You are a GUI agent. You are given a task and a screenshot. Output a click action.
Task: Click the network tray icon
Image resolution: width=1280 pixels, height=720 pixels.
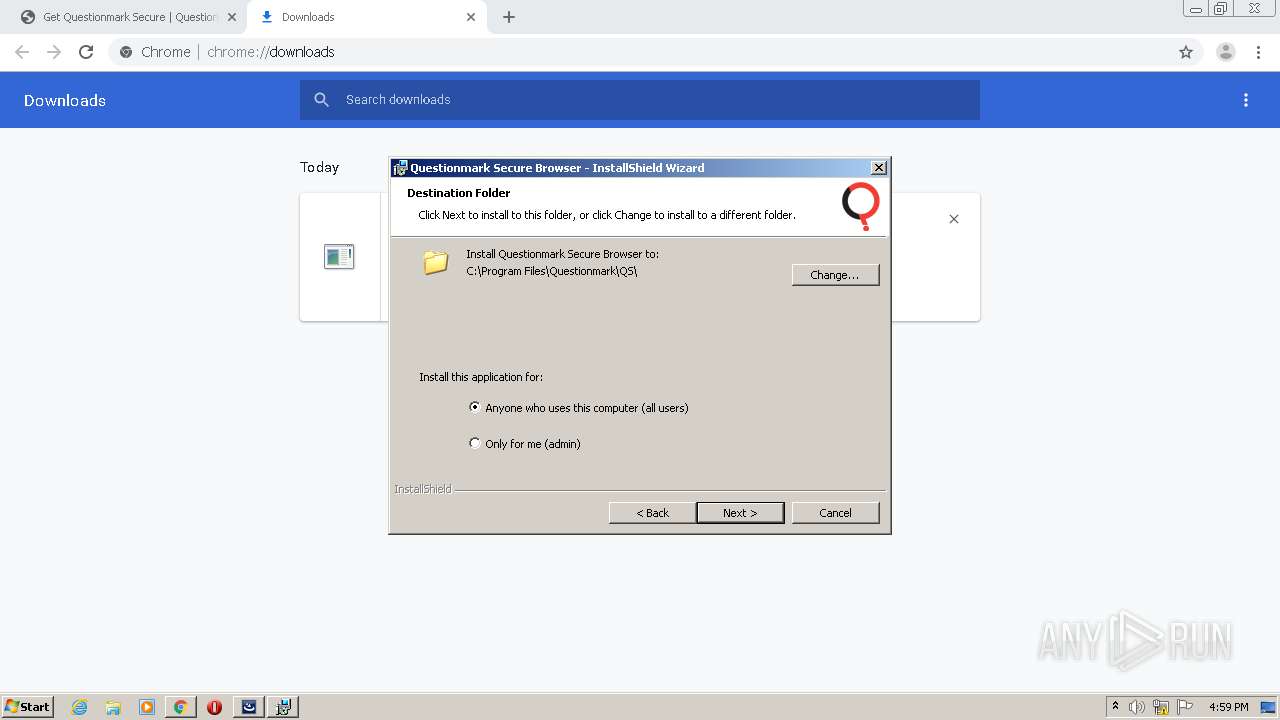click(x=1161, y=707)
